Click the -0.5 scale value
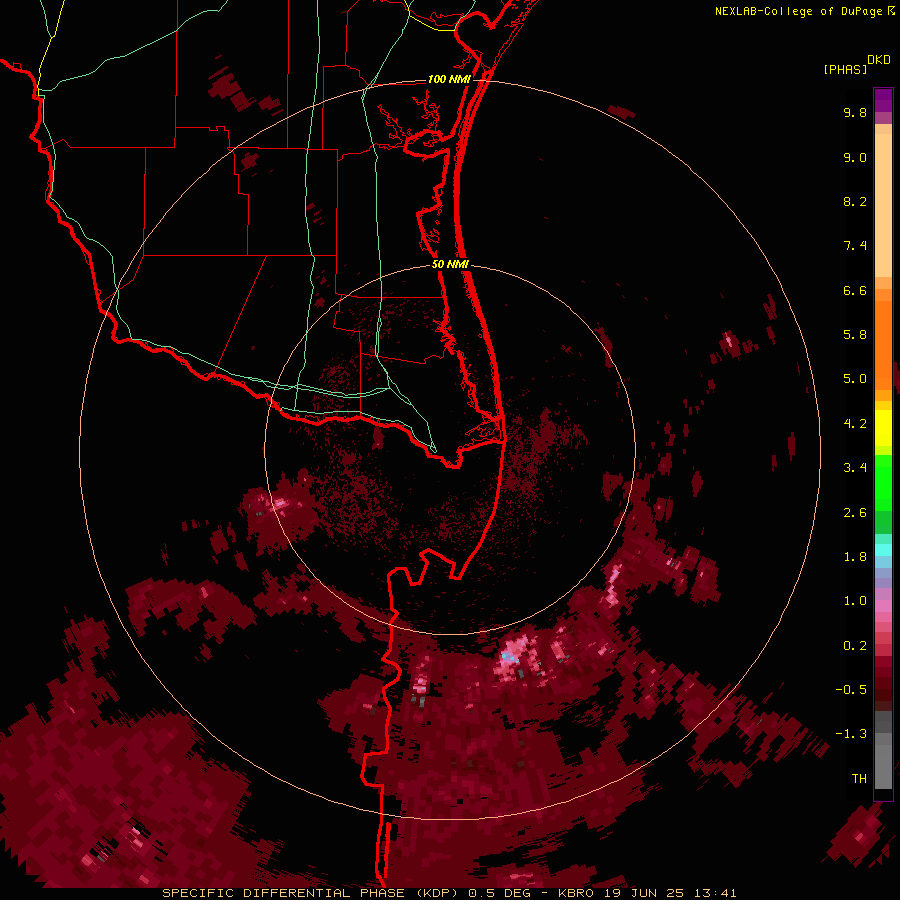This screenshot has width=900, height=900. pos(851,690)
